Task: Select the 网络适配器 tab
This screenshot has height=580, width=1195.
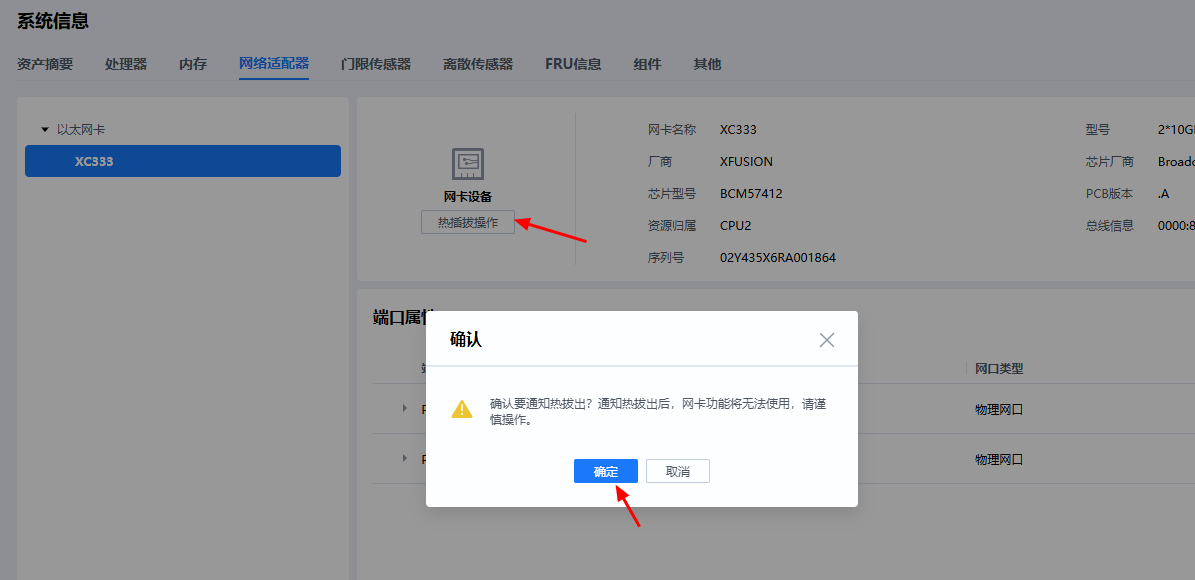Action: 274,64
